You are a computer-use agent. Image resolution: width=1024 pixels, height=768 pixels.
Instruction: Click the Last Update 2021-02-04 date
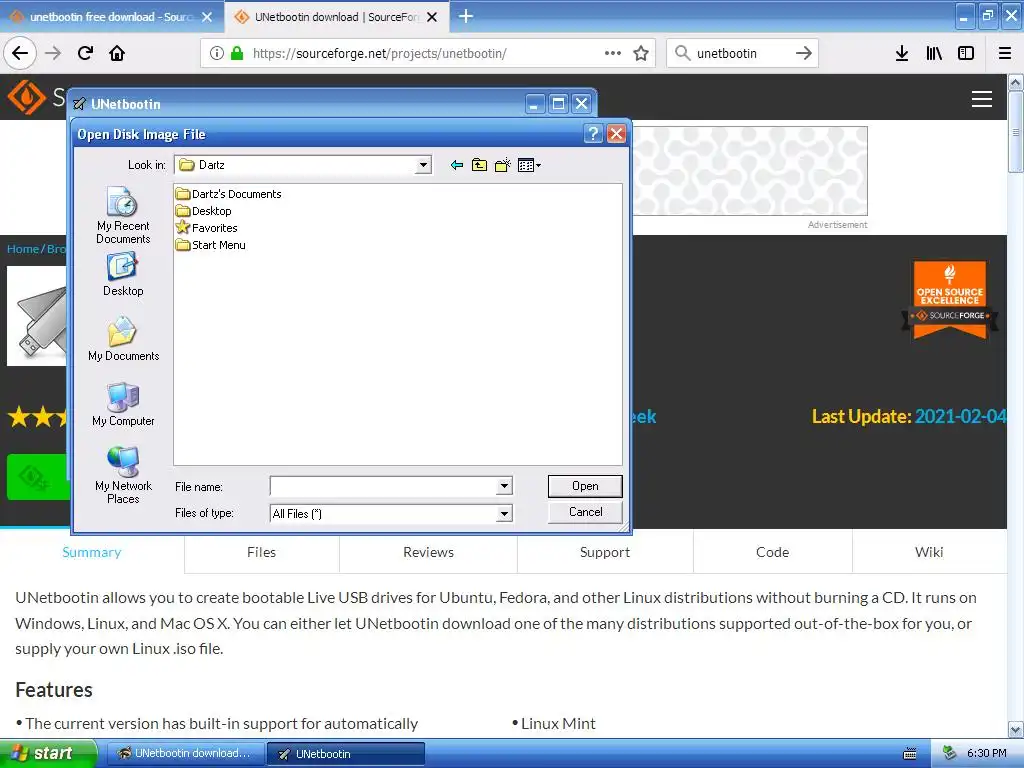960,416
